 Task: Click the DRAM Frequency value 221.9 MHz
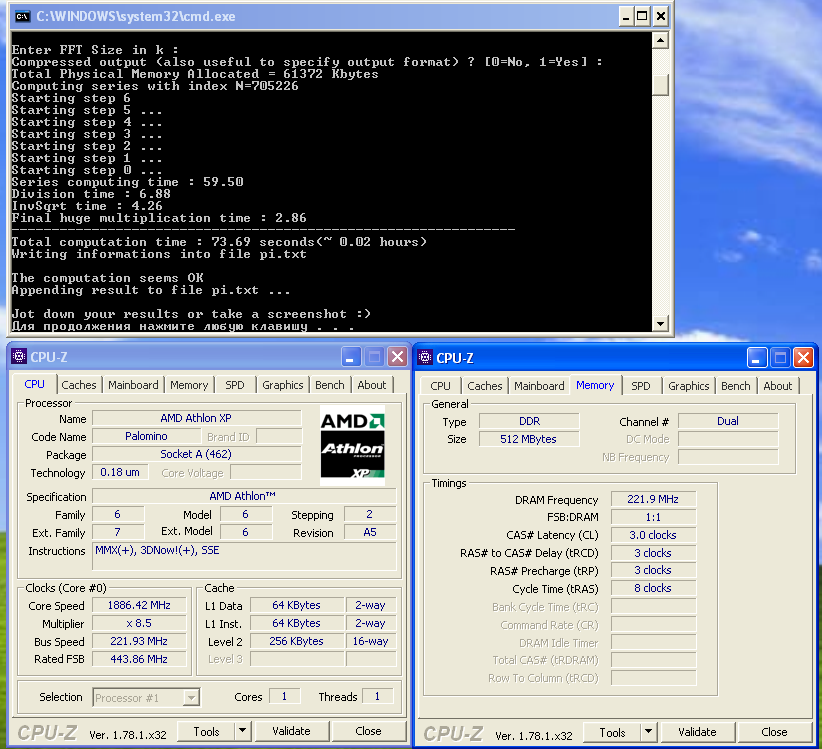tap(654, 499)
